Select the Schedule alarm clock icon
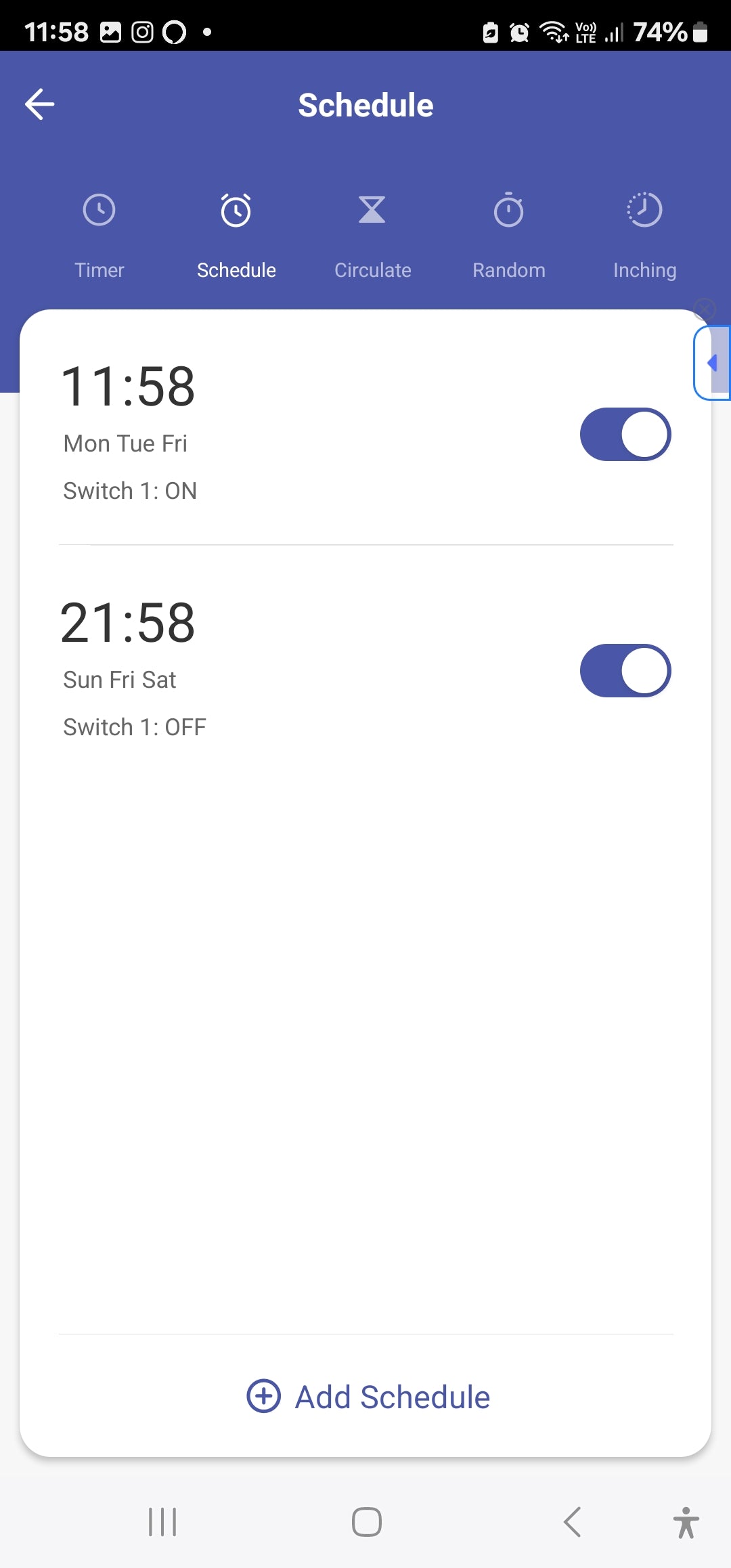This screenshot has width=731, height=1568. tap(236, 210)
